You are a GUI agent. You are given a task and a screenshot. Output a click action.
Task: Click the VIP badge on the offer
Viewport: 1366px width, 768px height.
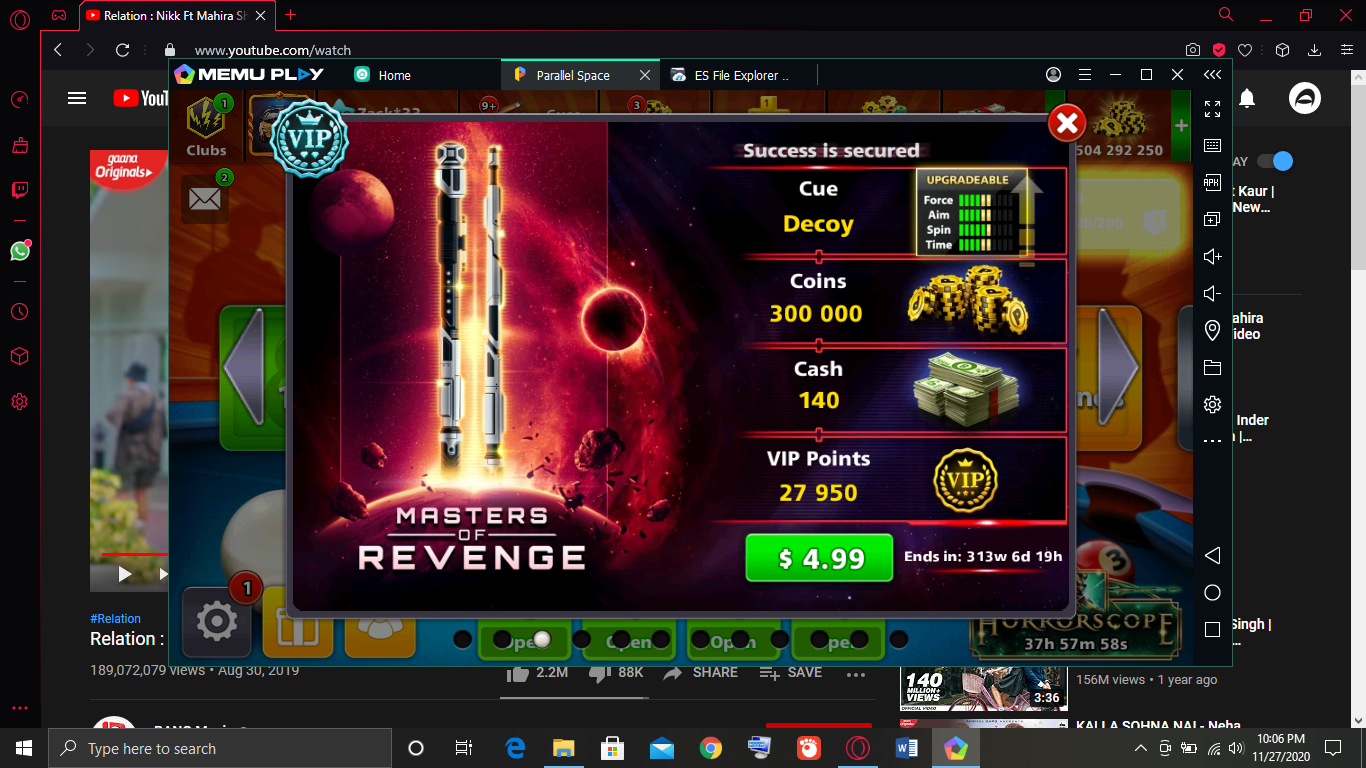coord(309,138)
